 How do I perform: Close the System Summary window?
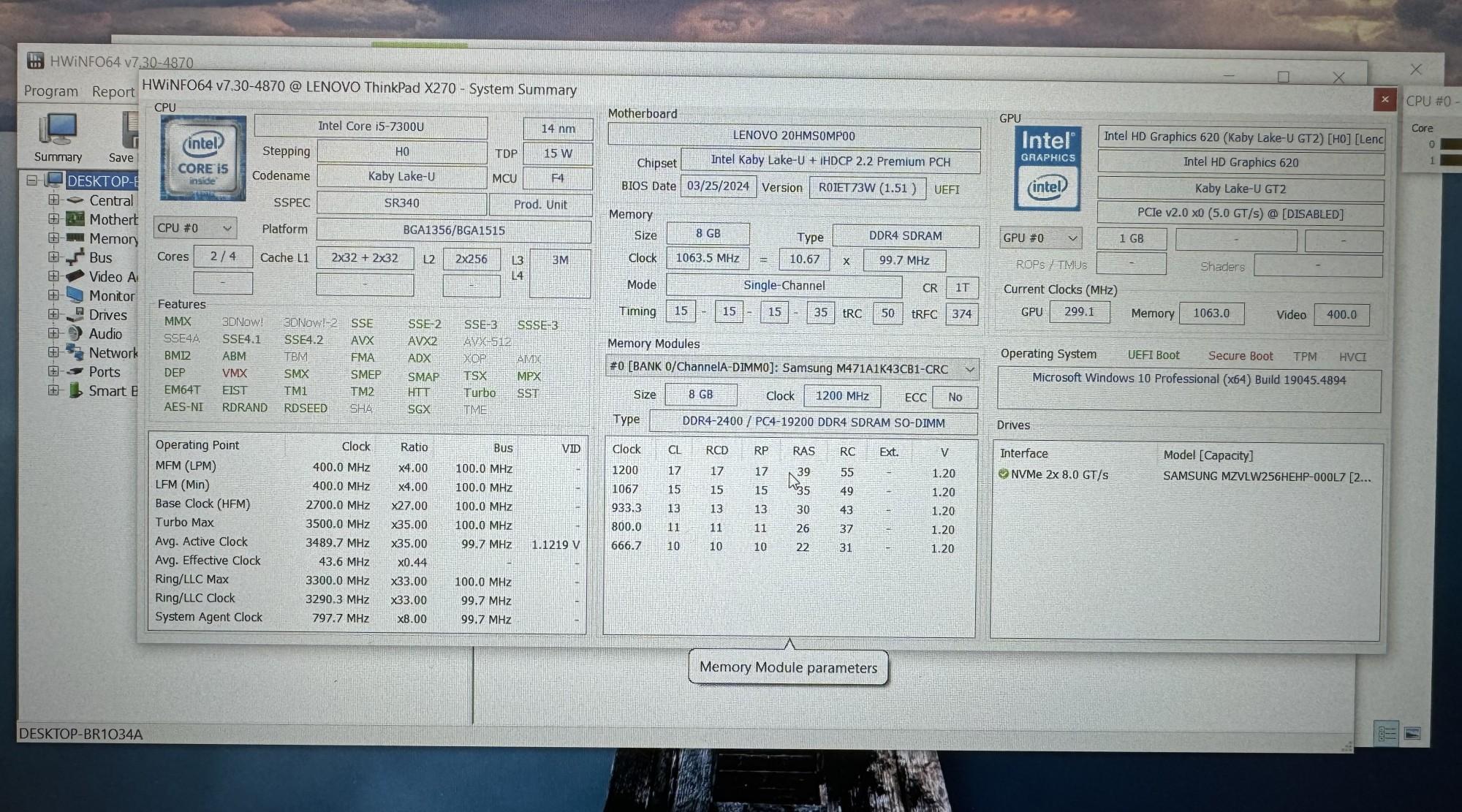point(1385,99)
